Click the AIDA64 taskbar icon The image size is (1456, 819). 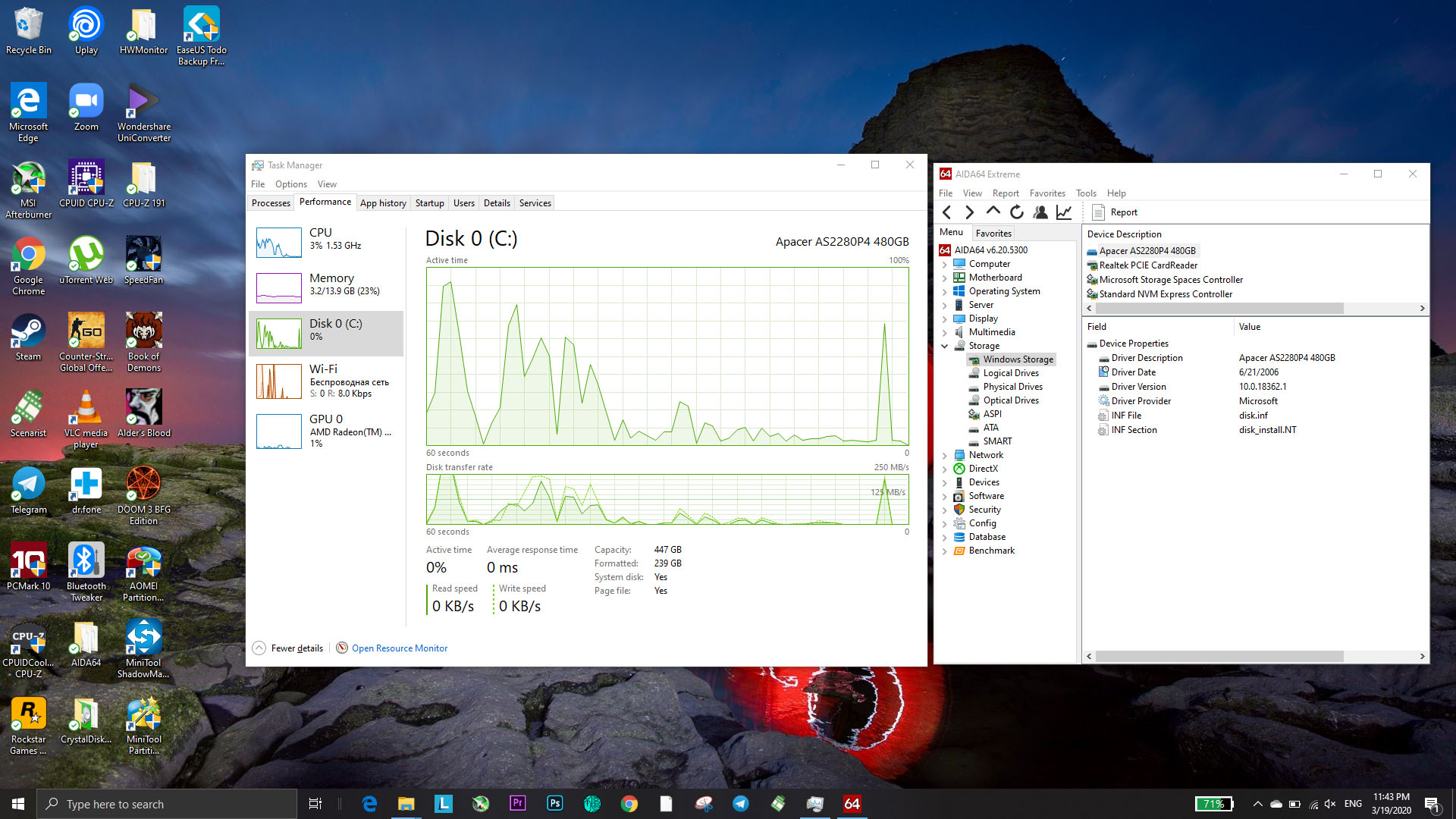click(x=852, y=804)
